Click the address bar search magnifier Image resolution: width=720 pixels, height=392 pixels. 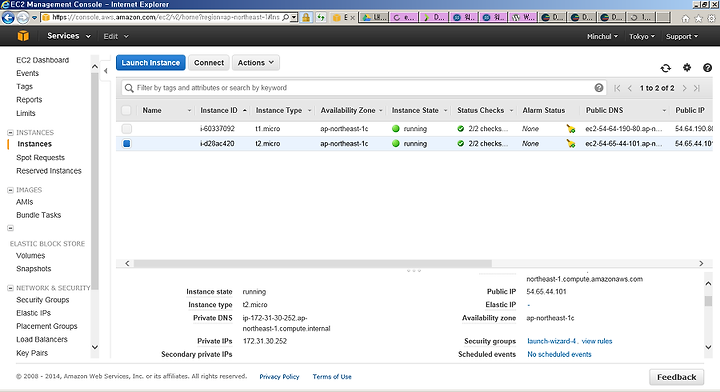pos(286,17)
